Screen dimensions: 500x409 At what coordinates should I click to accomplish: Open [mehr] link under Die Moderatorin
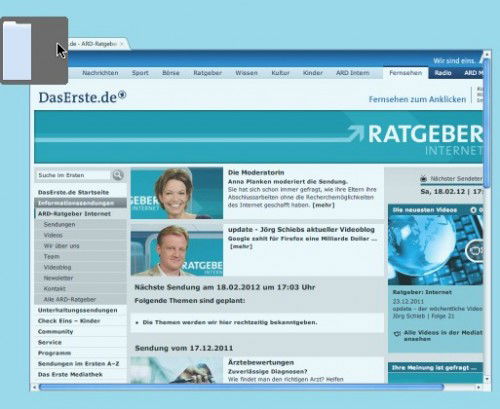(x=323, y=205)
